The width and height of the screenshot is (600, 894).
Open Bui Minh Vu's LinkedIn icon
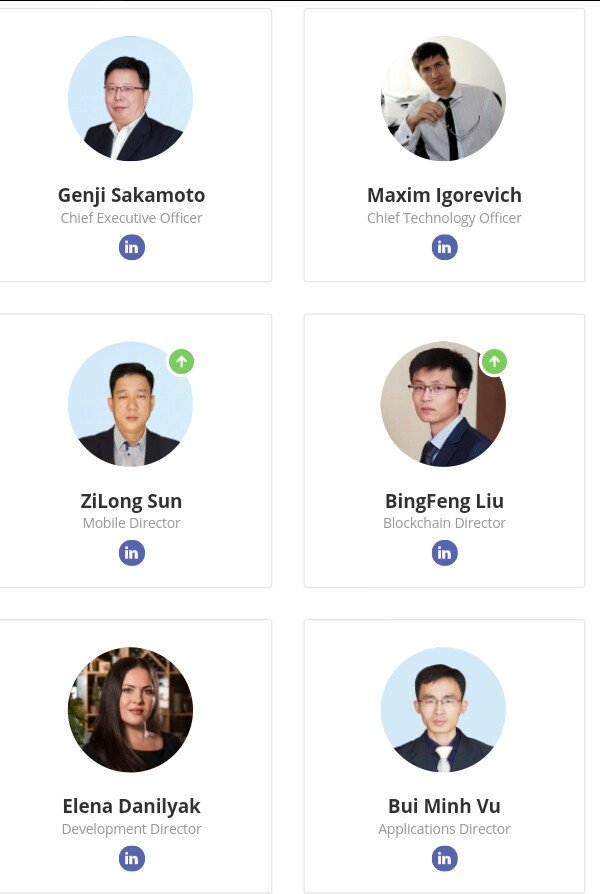[445, 858]
